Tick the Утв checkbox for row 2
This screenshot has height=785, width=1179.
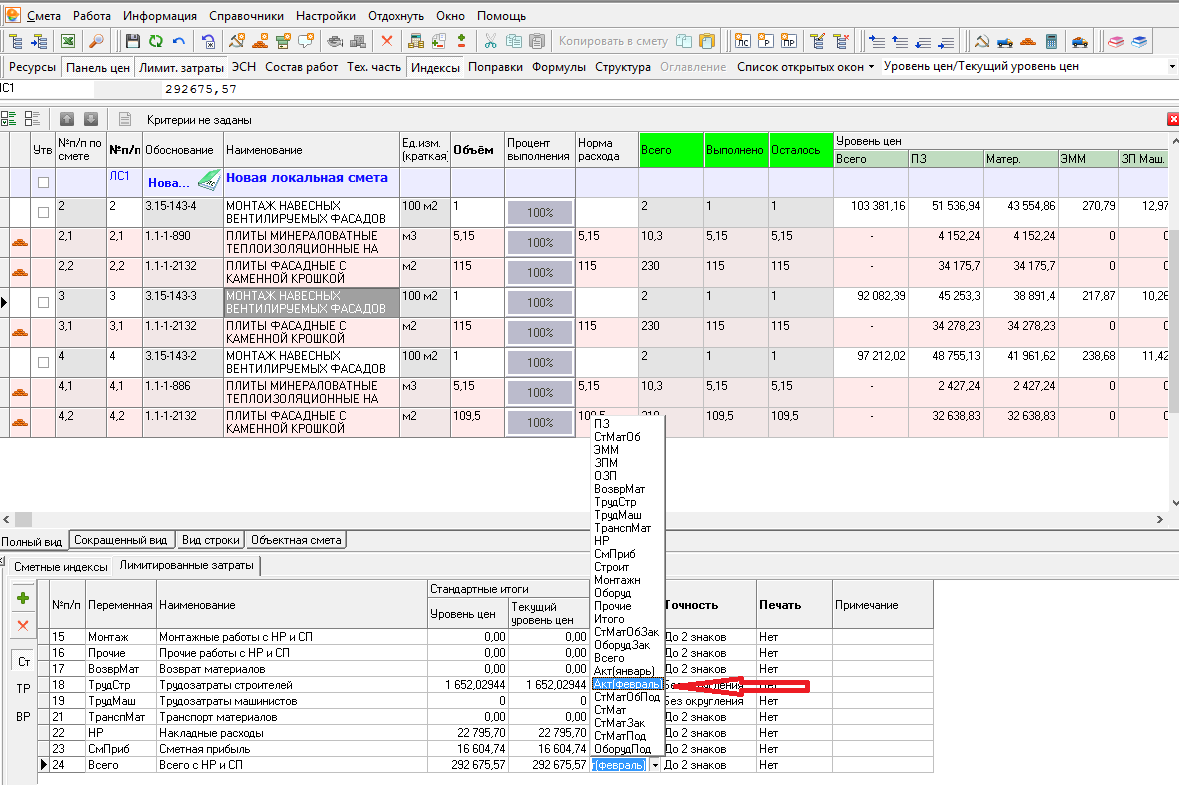click(43, 212)
